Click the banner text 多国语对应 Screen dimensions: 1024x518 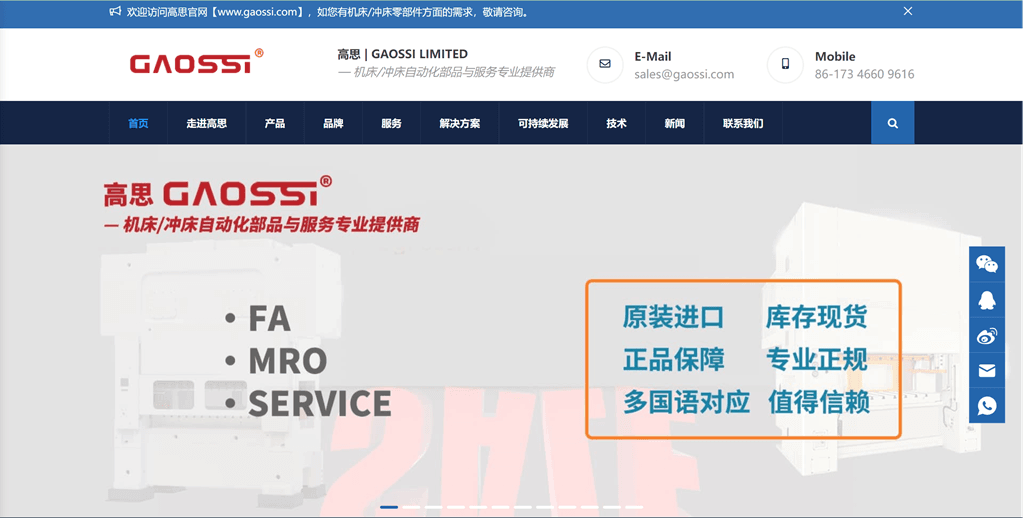click(686, 402)
